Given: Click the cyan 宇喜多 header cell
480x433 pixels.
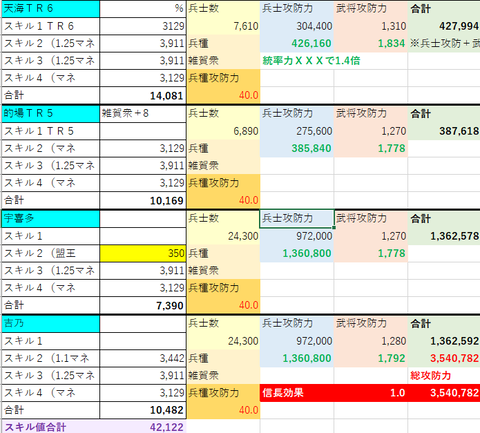Looking at the screenshot, I should click(51, 219).
